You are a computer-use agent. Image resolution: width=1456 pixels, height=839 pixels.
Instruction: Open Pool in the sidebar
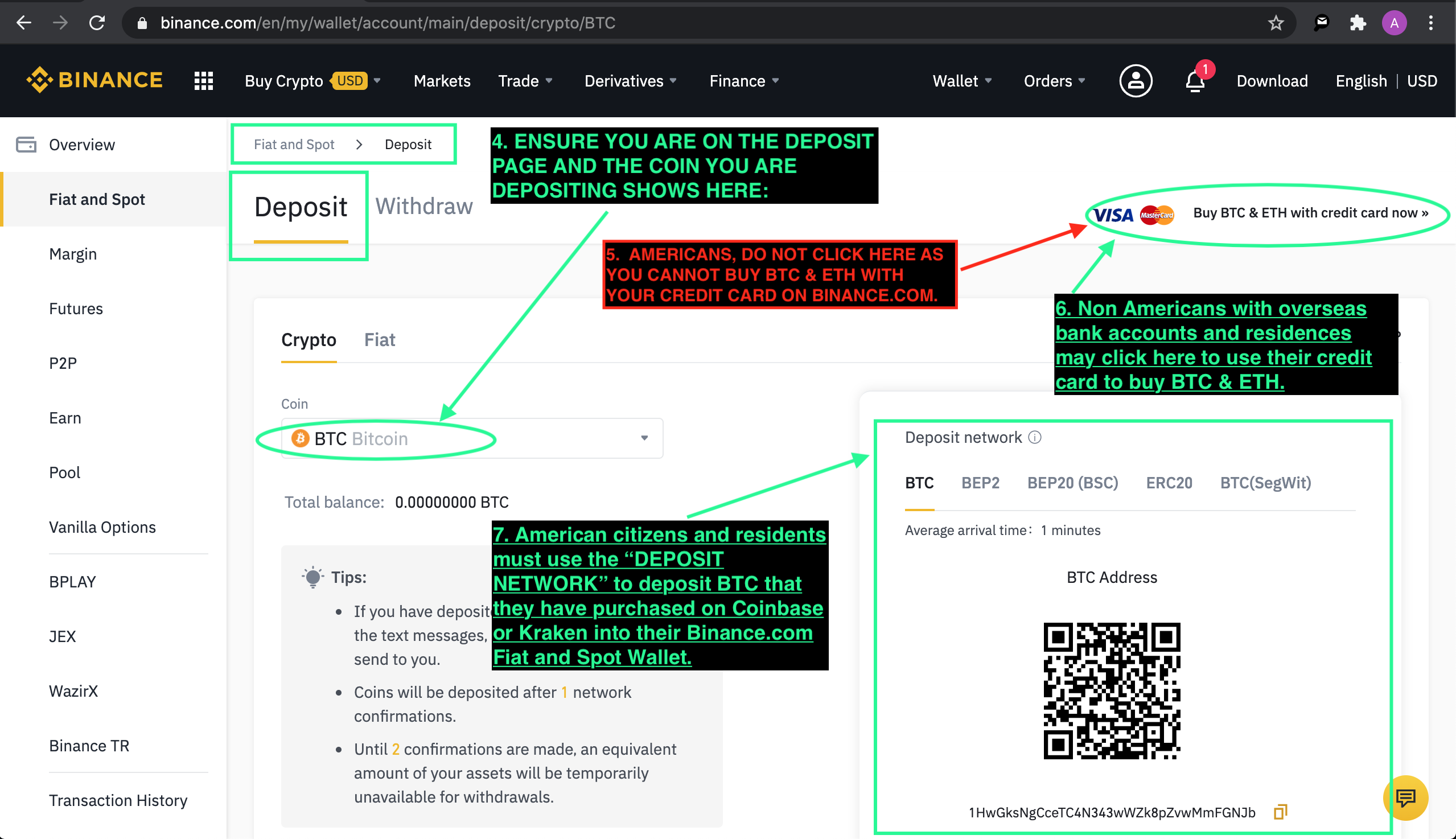click(x=64, y=473)
